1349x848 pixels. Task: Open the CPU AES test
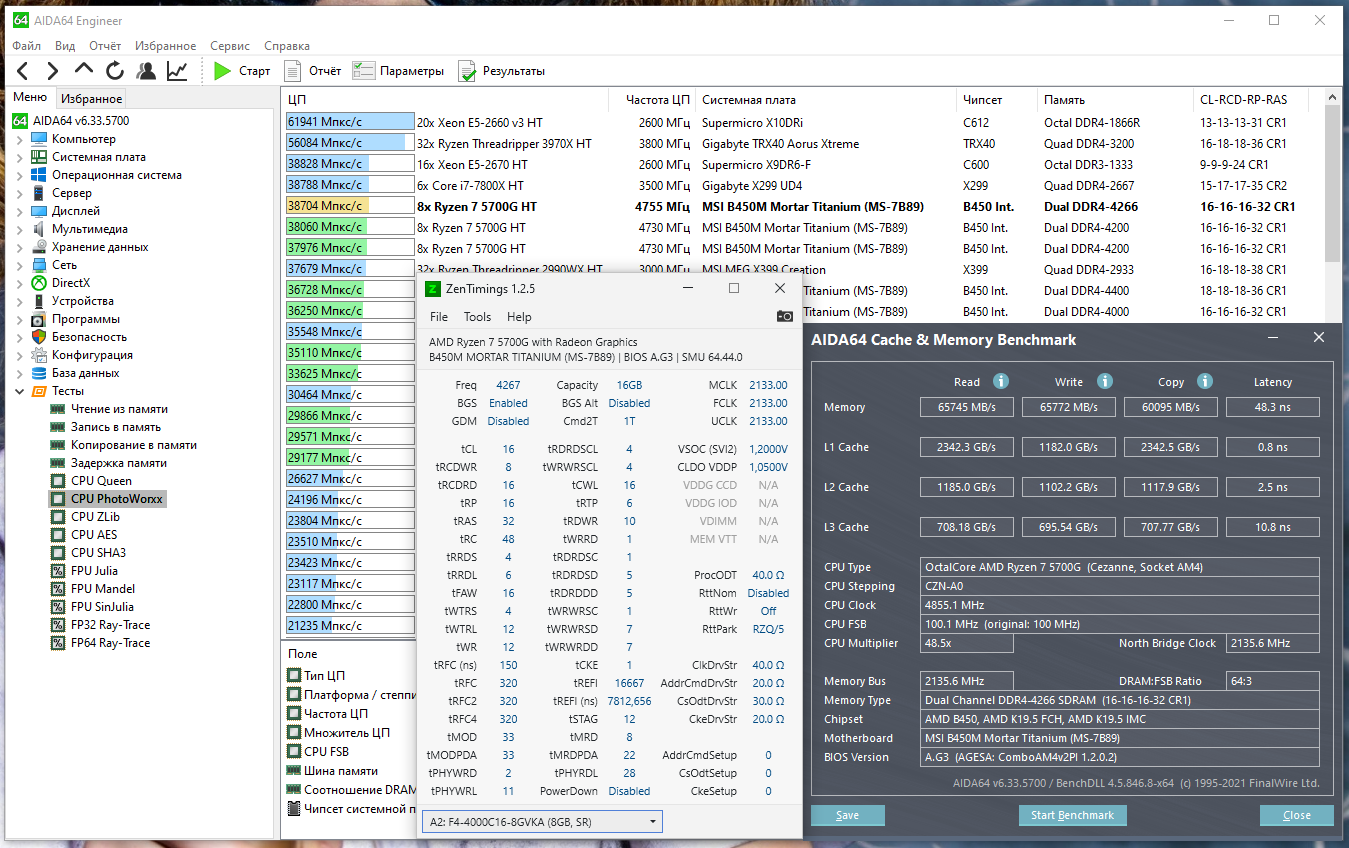[x=94, y=535]
